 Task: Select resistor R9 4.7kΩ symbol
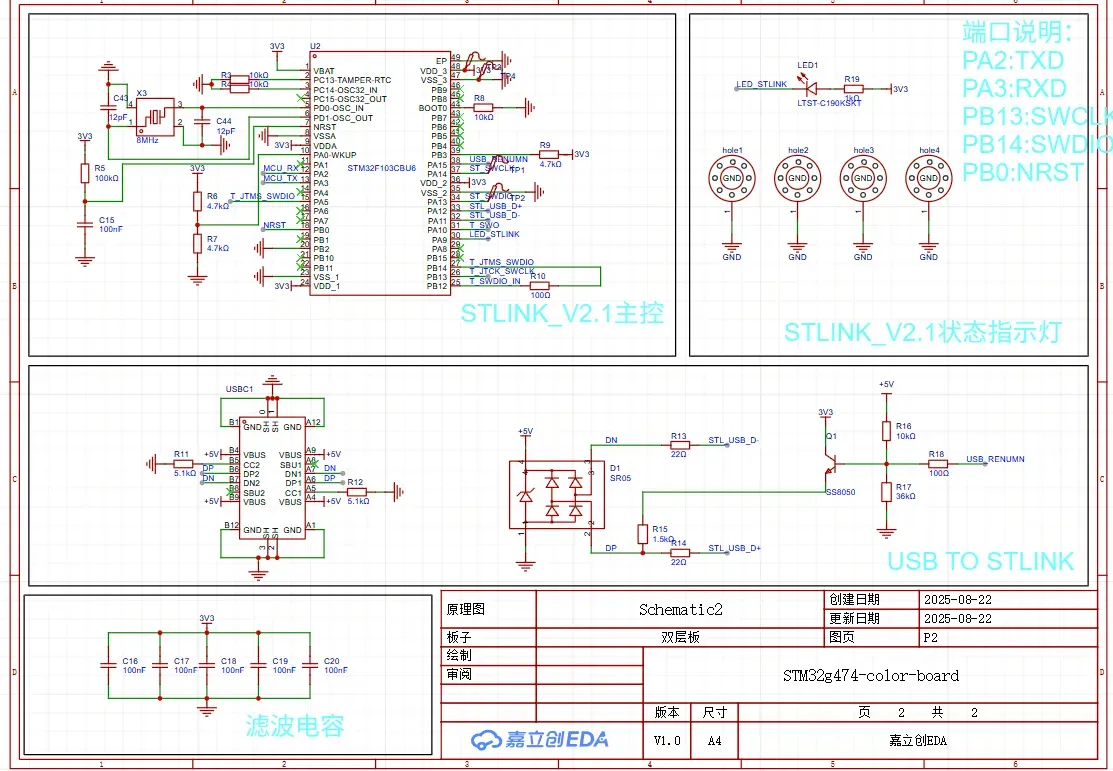549,154
